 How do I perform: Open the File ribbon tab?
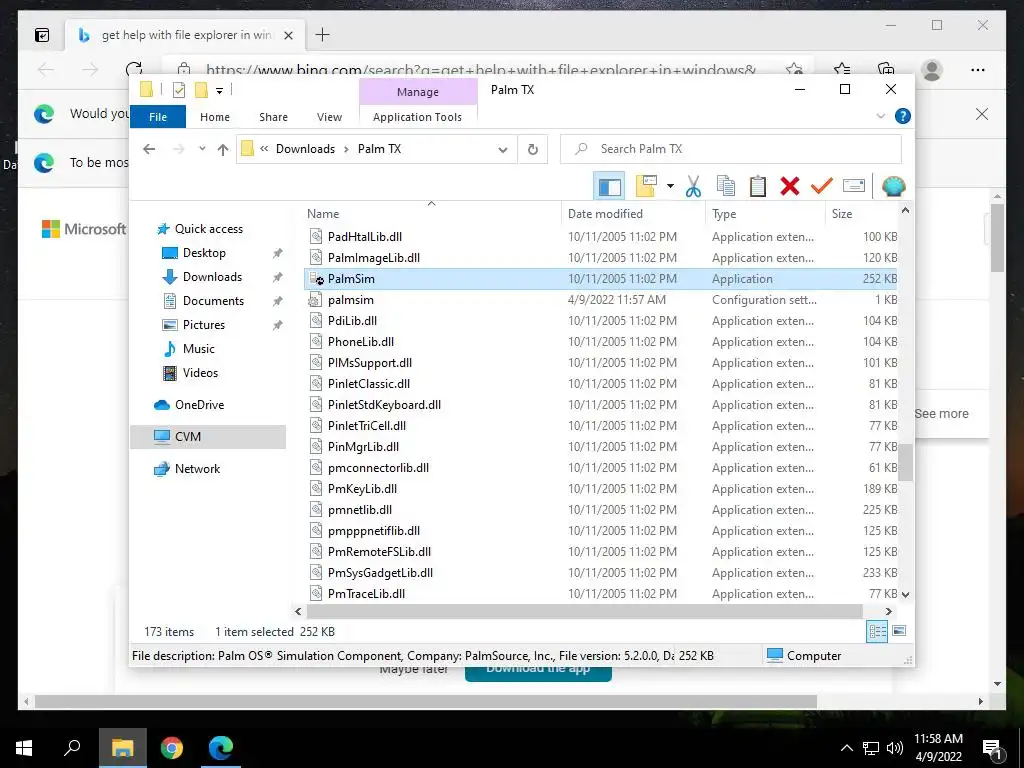(x=158, y=117)
